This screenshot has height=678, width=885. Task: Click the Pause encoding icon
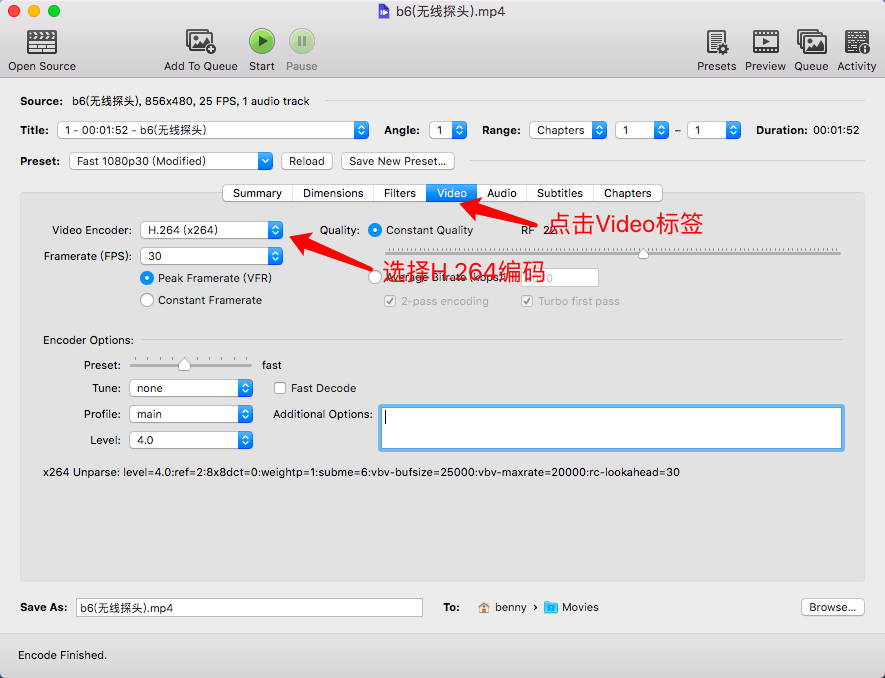[x=302, y=41]
